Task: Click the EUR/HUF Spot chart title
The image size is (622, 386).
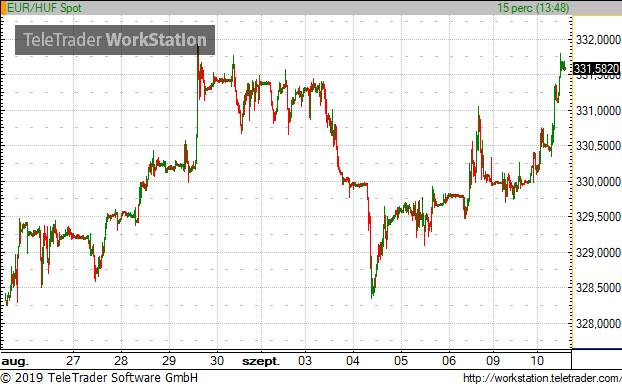Action: click(44, 8)
